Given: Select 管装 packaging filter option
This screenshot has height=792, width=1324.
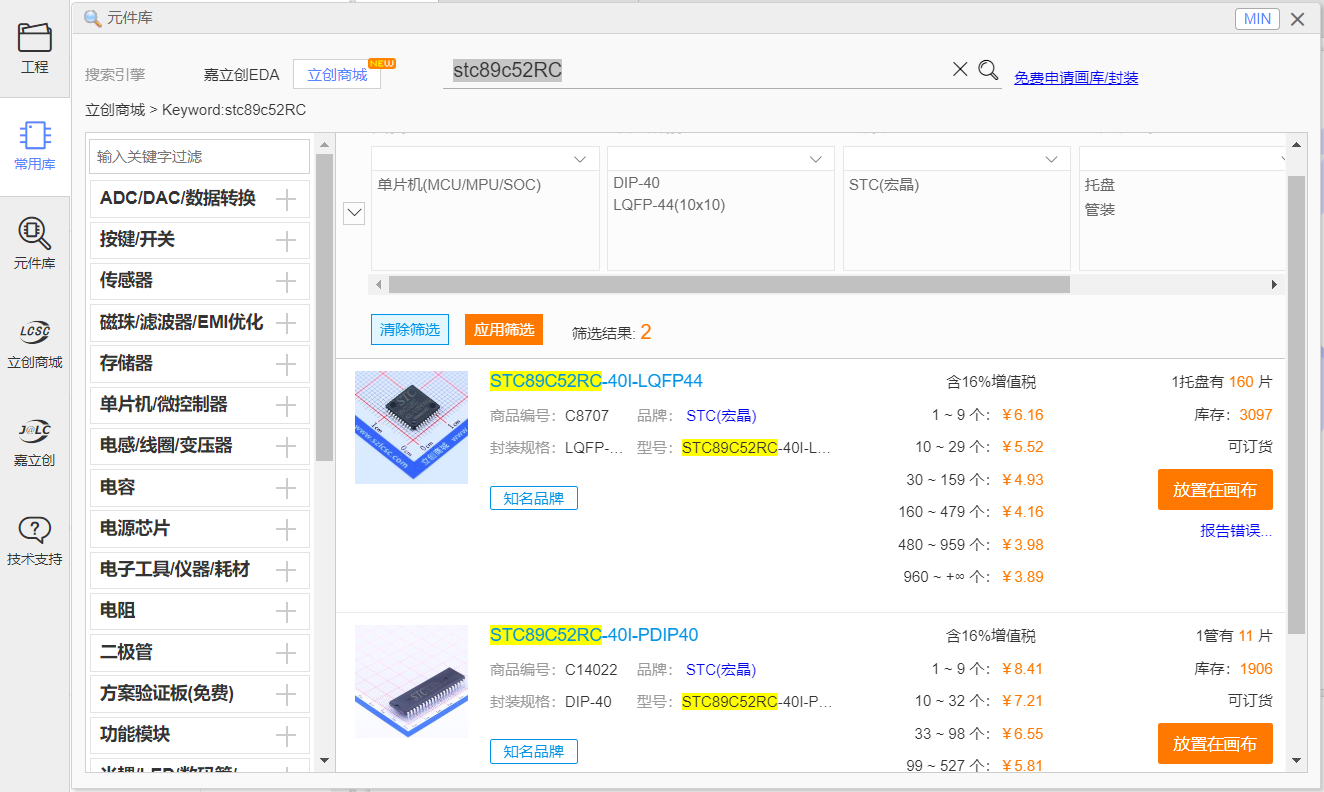Looking at the screenshot, I should 1100,210.
